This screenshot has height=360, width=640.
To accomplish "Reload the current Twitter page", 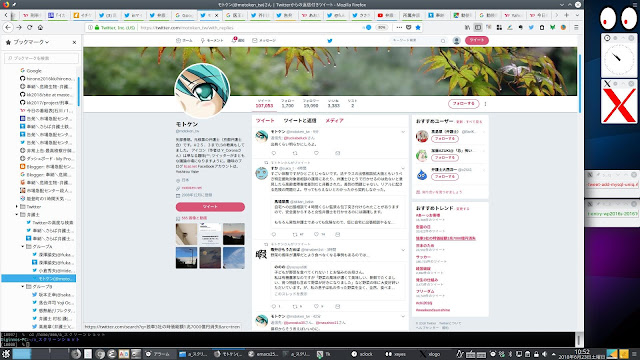I will click(x=29, y=27).
